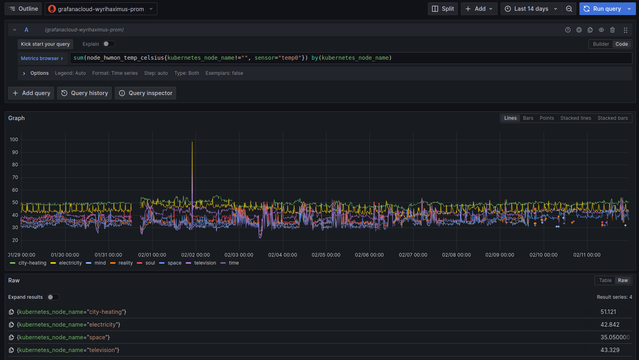Screen dimensions: 639x360
Task: Toggle the soul legend series
Action: [150, 263]
